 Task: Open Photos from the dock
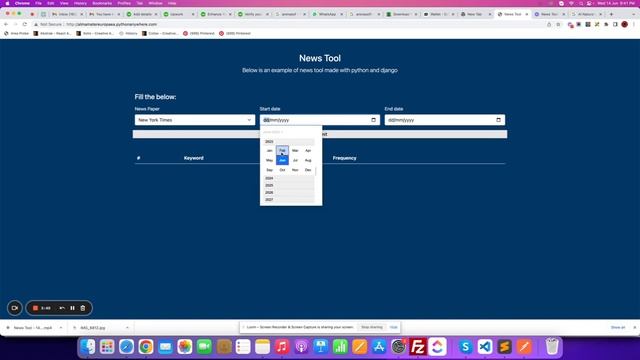pos(185,347)
